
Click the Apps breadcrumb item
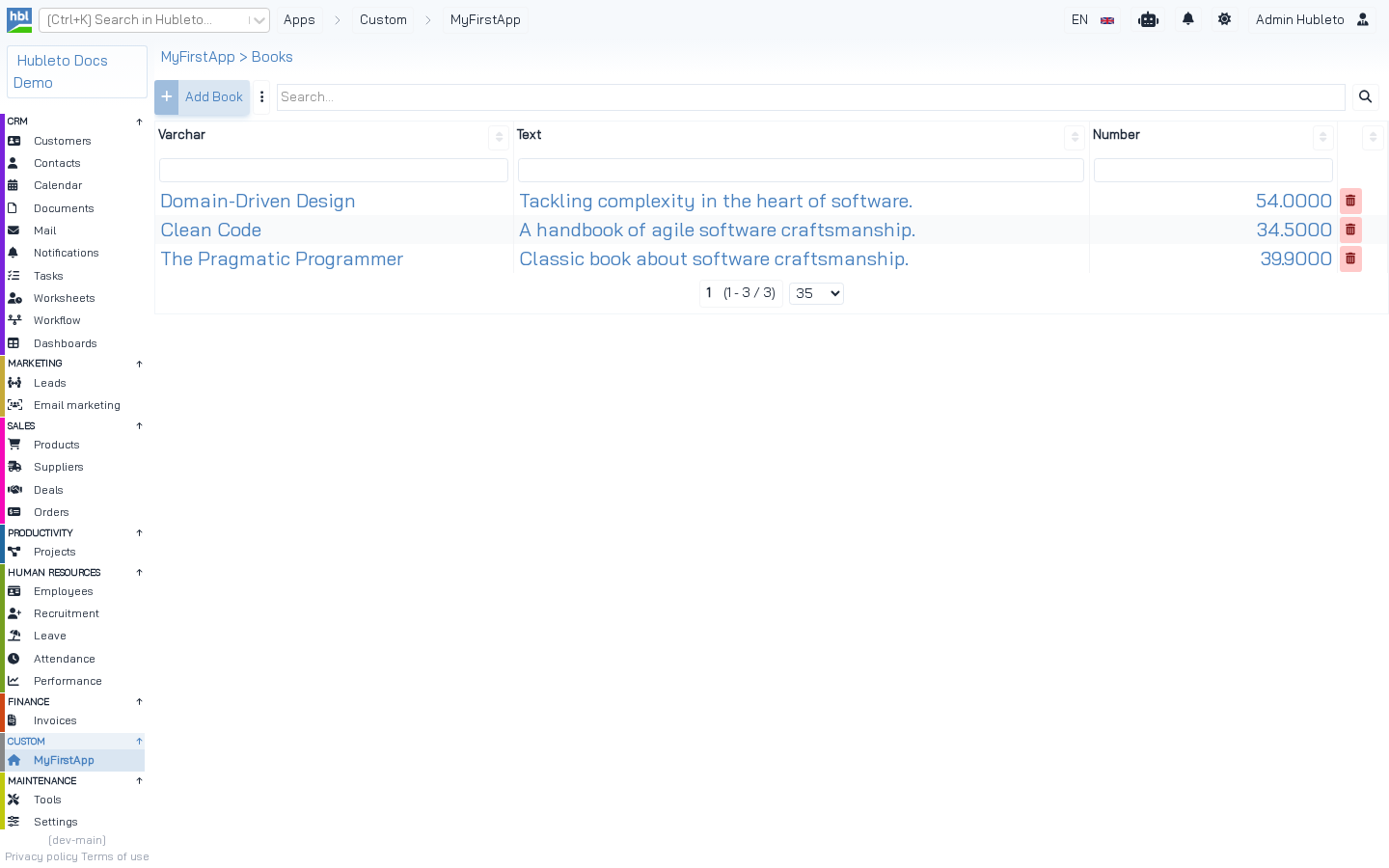coord(299,19)
